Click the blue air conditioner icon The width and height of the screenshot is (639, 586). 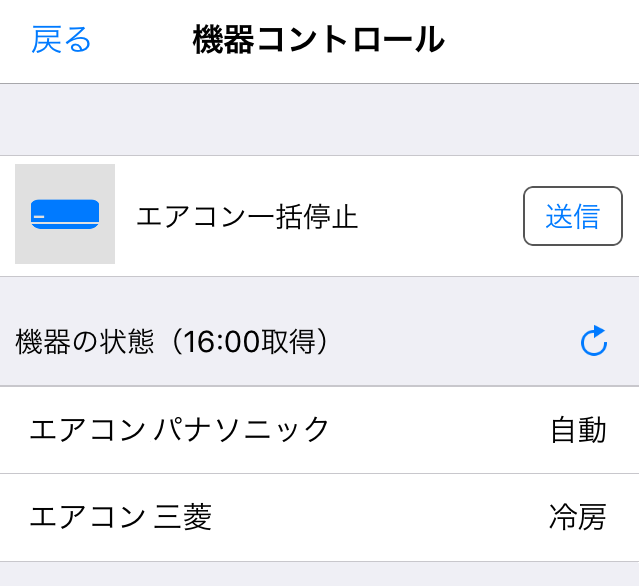point(65,214)
